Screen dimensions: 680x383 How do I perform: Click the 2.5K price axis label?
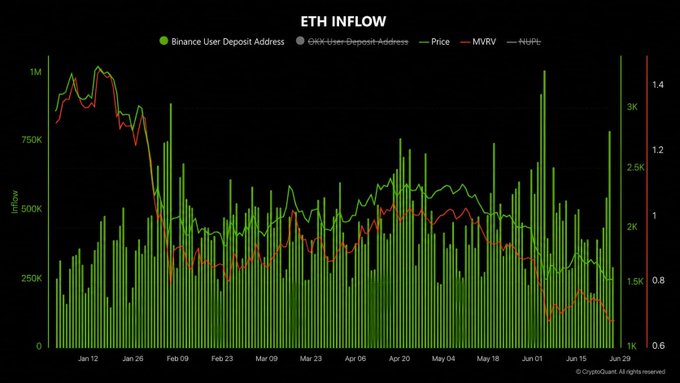pos(636,167)
